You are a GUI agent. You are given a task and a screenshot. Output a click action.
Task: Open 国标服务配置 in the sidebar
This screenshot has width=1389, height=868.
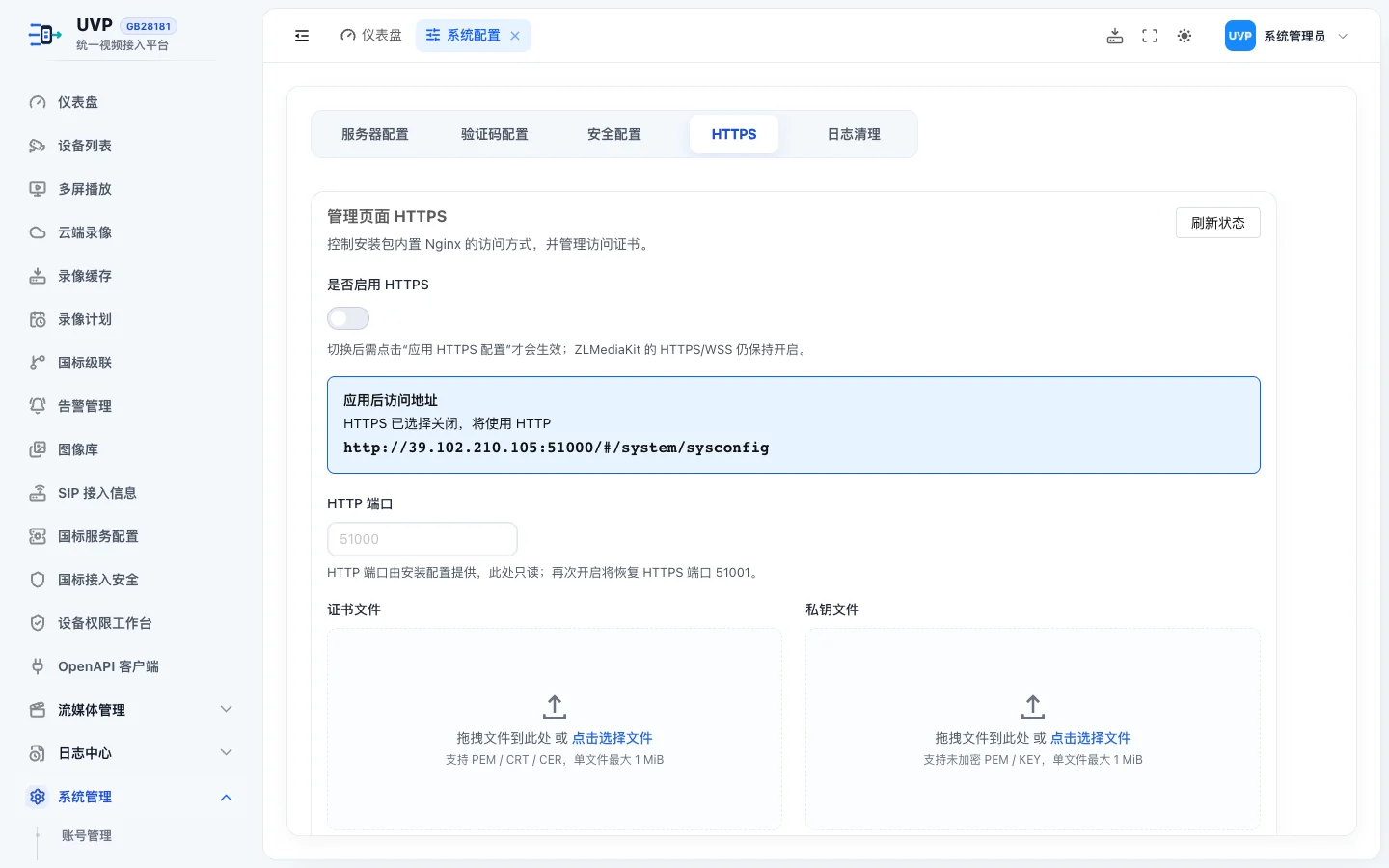pyautogui.click(x=131, y=536)
